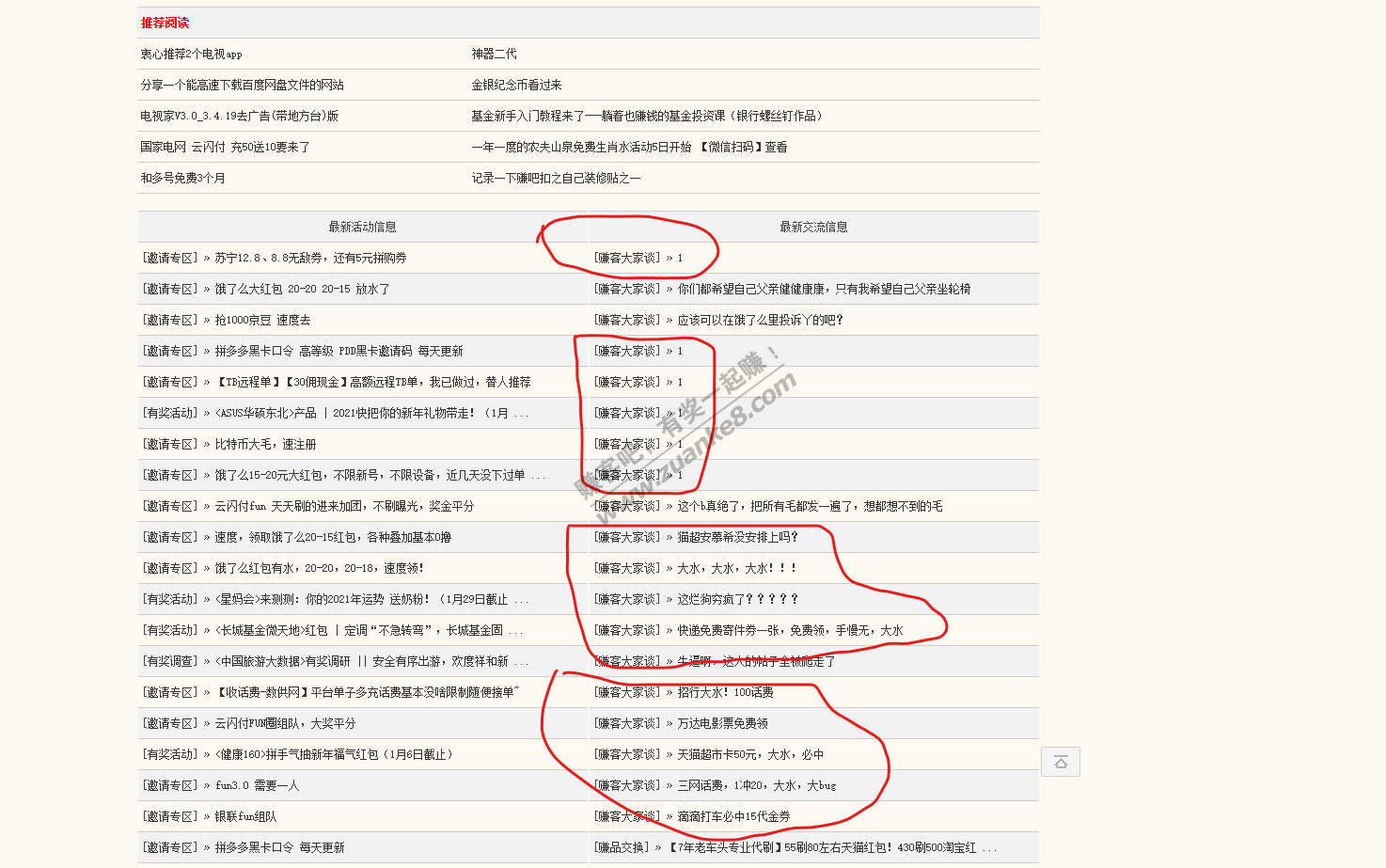The width and height of the screenshot is (1386, 868).
Task: Open '金银纪念币看过来' link
Action: tap(517, 86)
